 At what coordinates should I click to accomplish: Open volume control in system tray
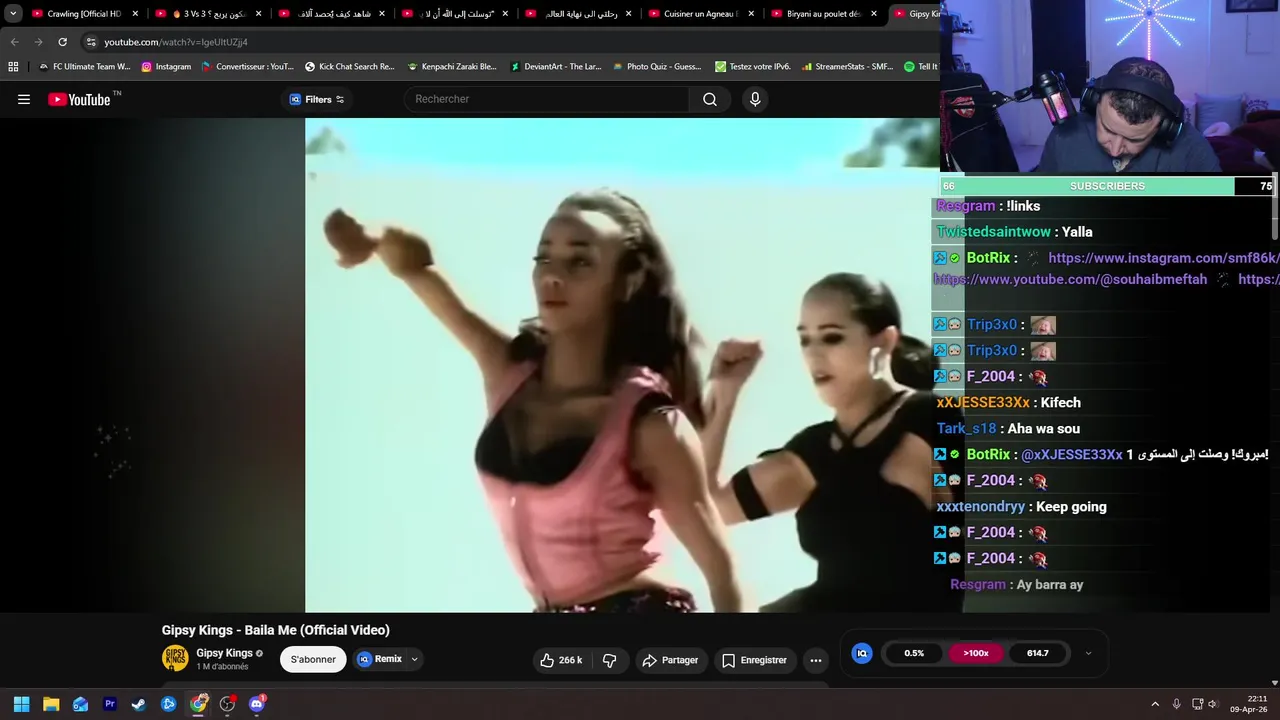pos(1213,704)
